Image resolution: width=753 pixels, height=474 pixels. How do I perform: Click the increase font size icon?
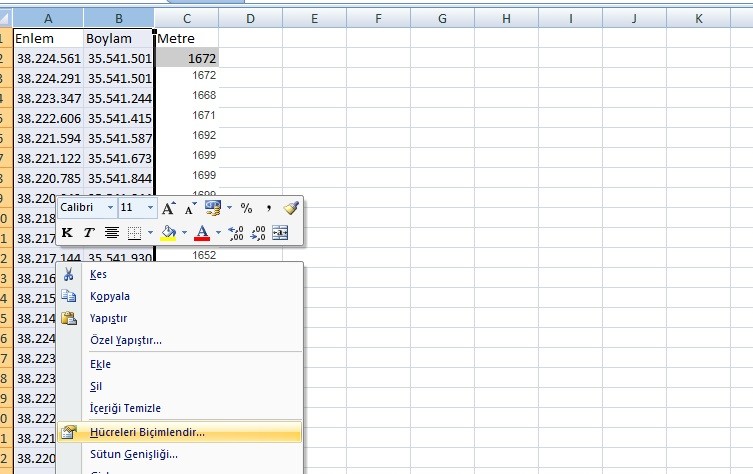click(169, 208)
